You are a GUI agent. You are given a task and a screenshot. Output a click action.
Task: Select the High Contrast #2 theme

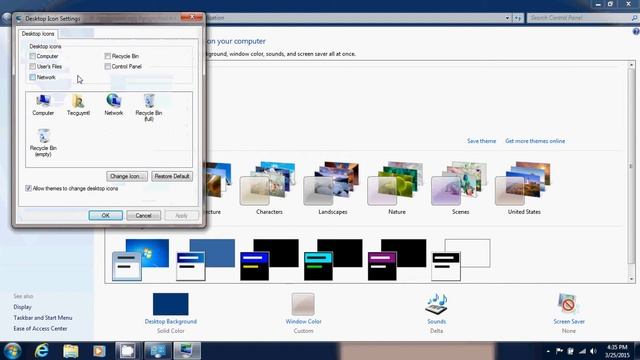point(333,260)
